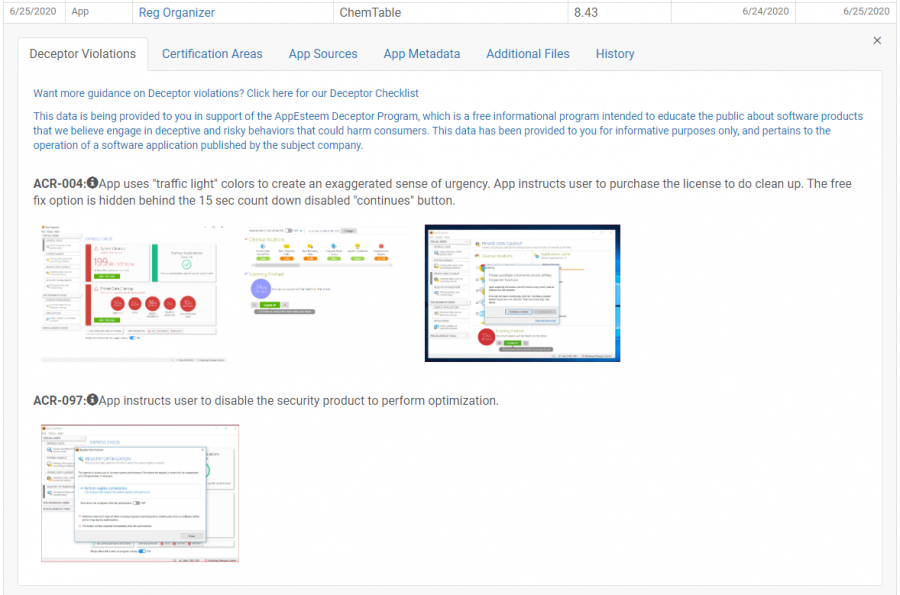This screenshot has width=900, height=595.
Task: Open the Deceptor Violations tab
Action: pyautogui.click(x=83, y=54)
